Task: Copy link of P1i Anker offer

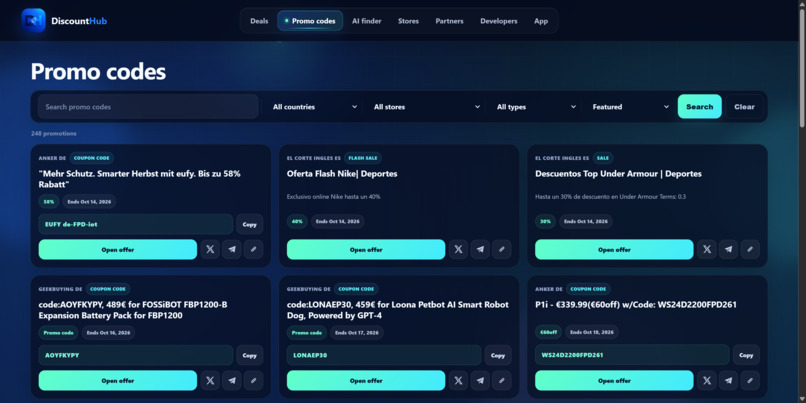Action: (750, 380)
